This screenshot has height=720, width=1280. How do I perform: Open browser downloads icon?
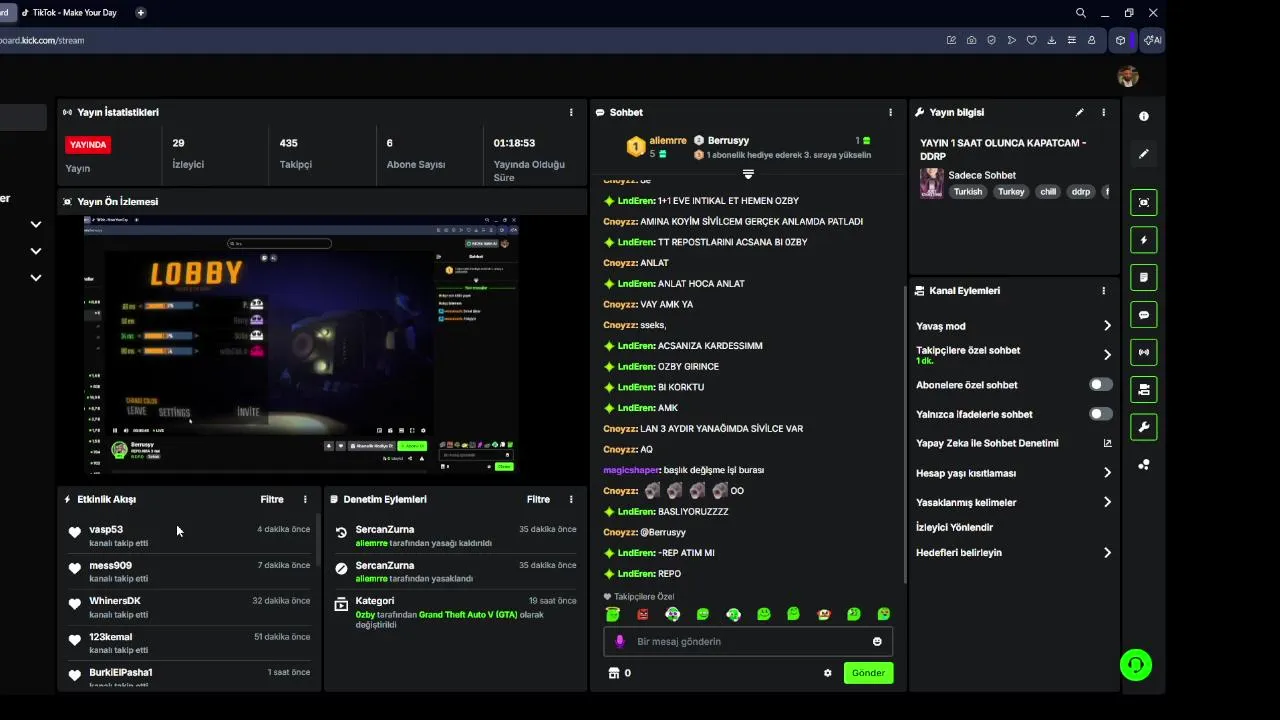coord(1051,40)
